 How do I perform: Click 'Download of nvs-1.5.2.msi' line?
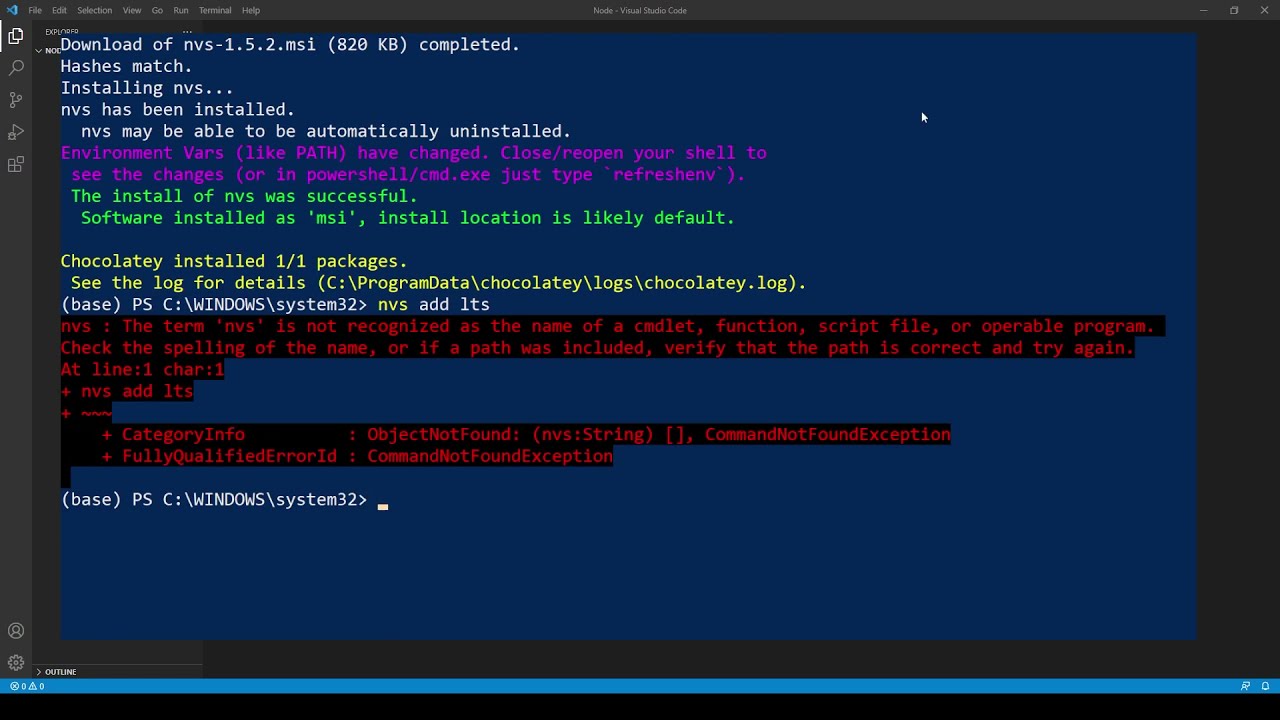tap(290, 44)
